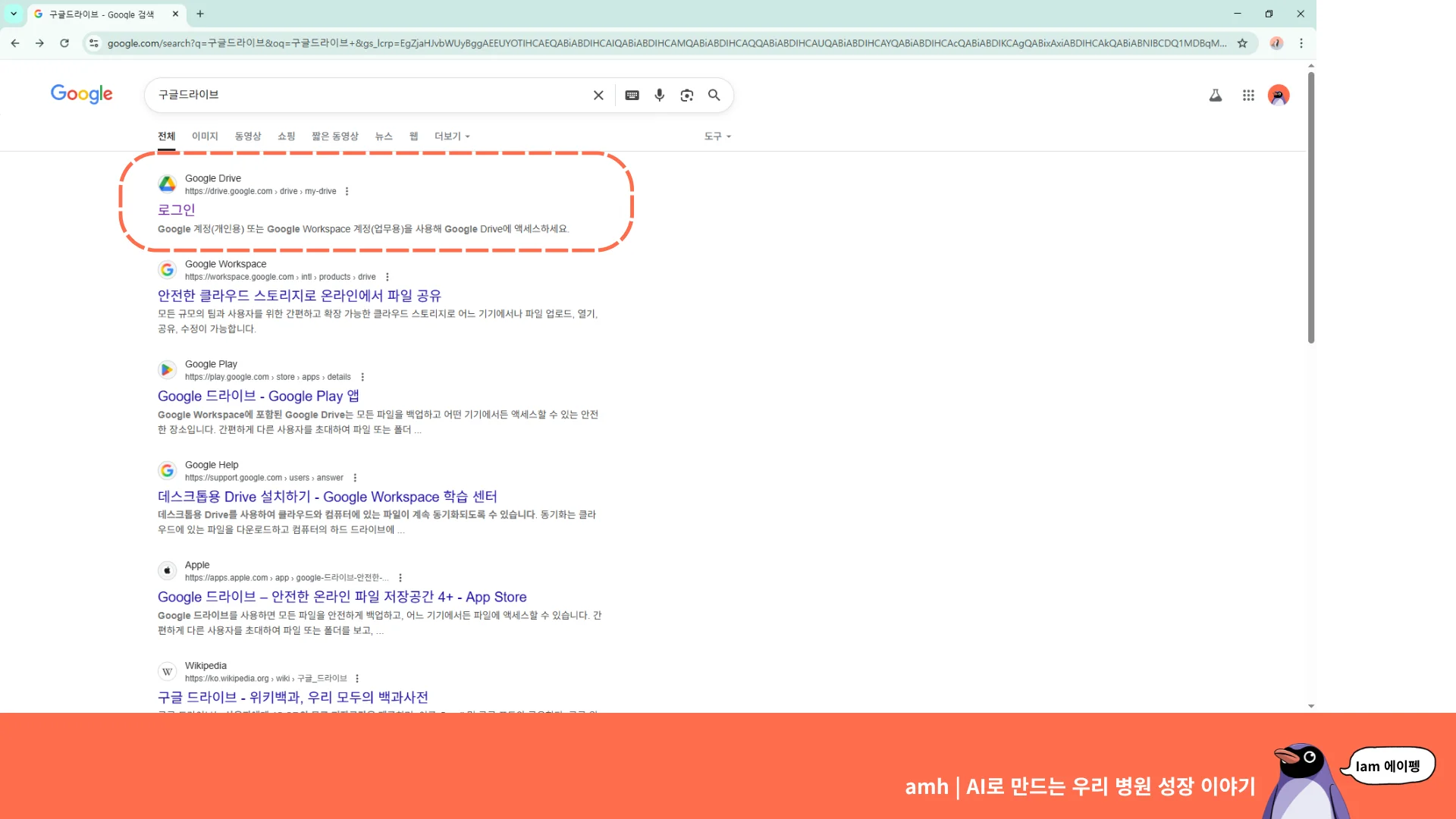Open Google 드라이브 - Google Play 앱 link
Viewport: 1456px width, 819px height.
pos(258,396)
